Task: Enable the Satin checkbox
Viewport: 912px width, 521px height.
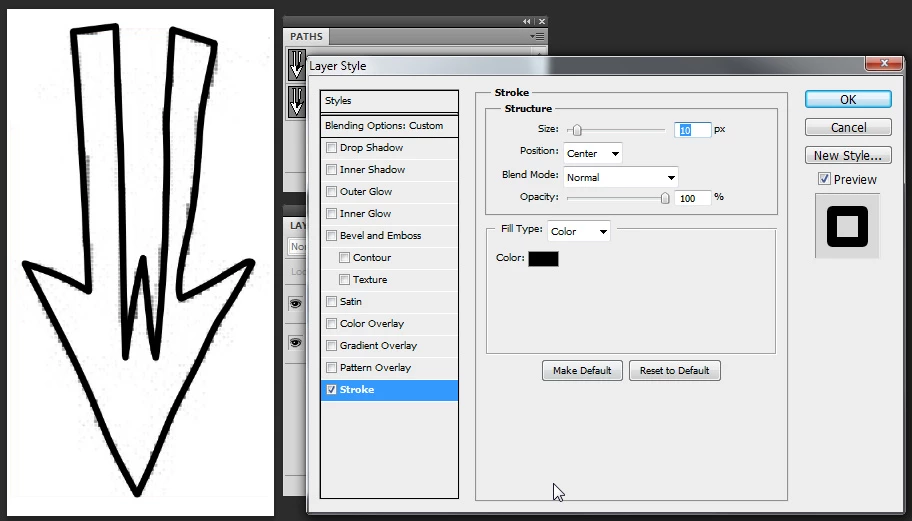Action: point(332,302)
